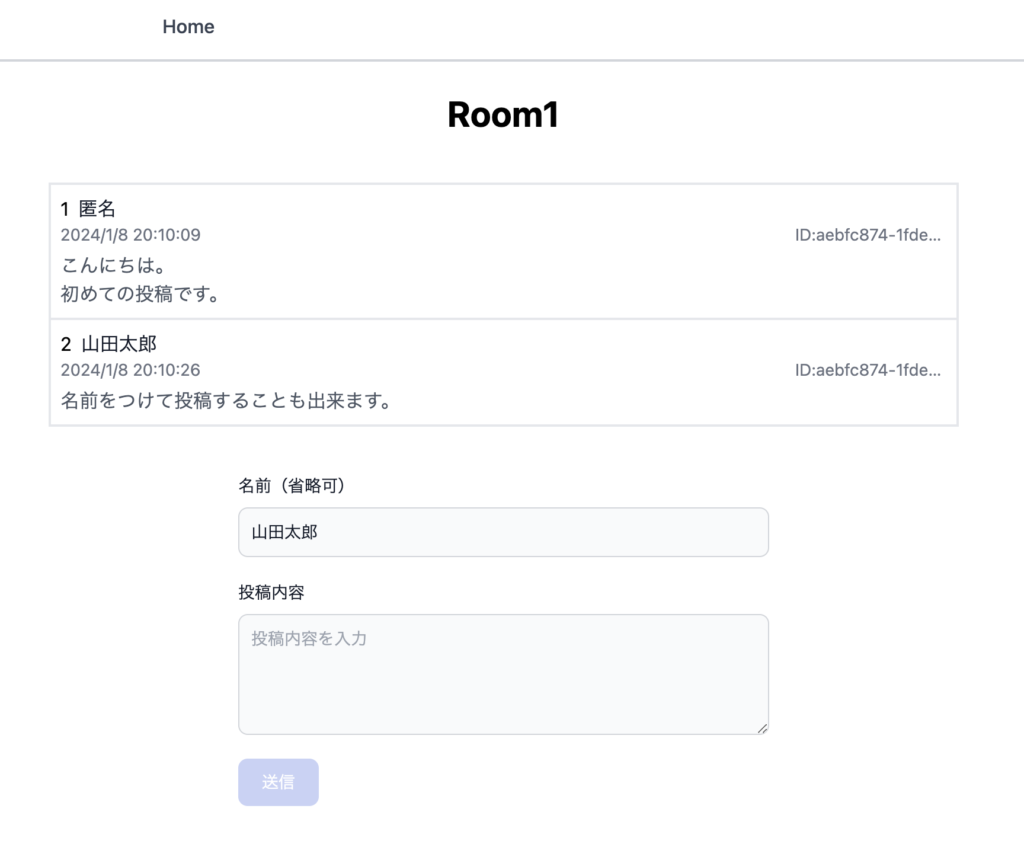Click the truncated ID on the first post
This screenshot has height=857, width=1024.
pos(868,235)
